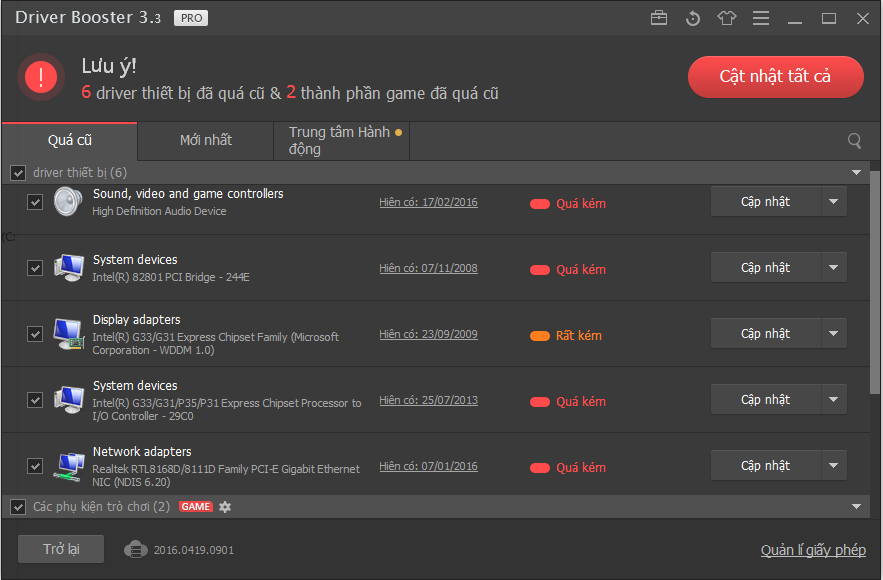The width and height of the screenshot is (883, 580).
Task: Open game components settings gear icon
Action: 225,507
